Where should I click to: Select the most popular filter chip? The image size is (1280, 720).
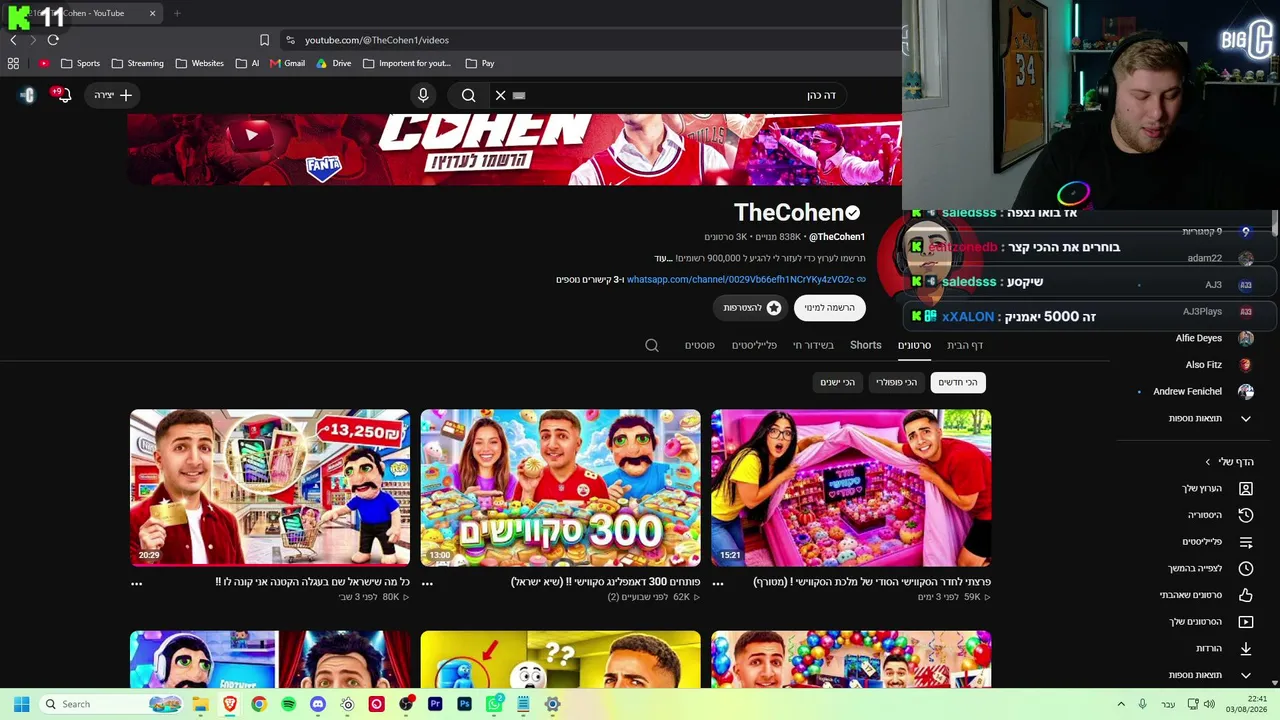[x=896, y=382]
